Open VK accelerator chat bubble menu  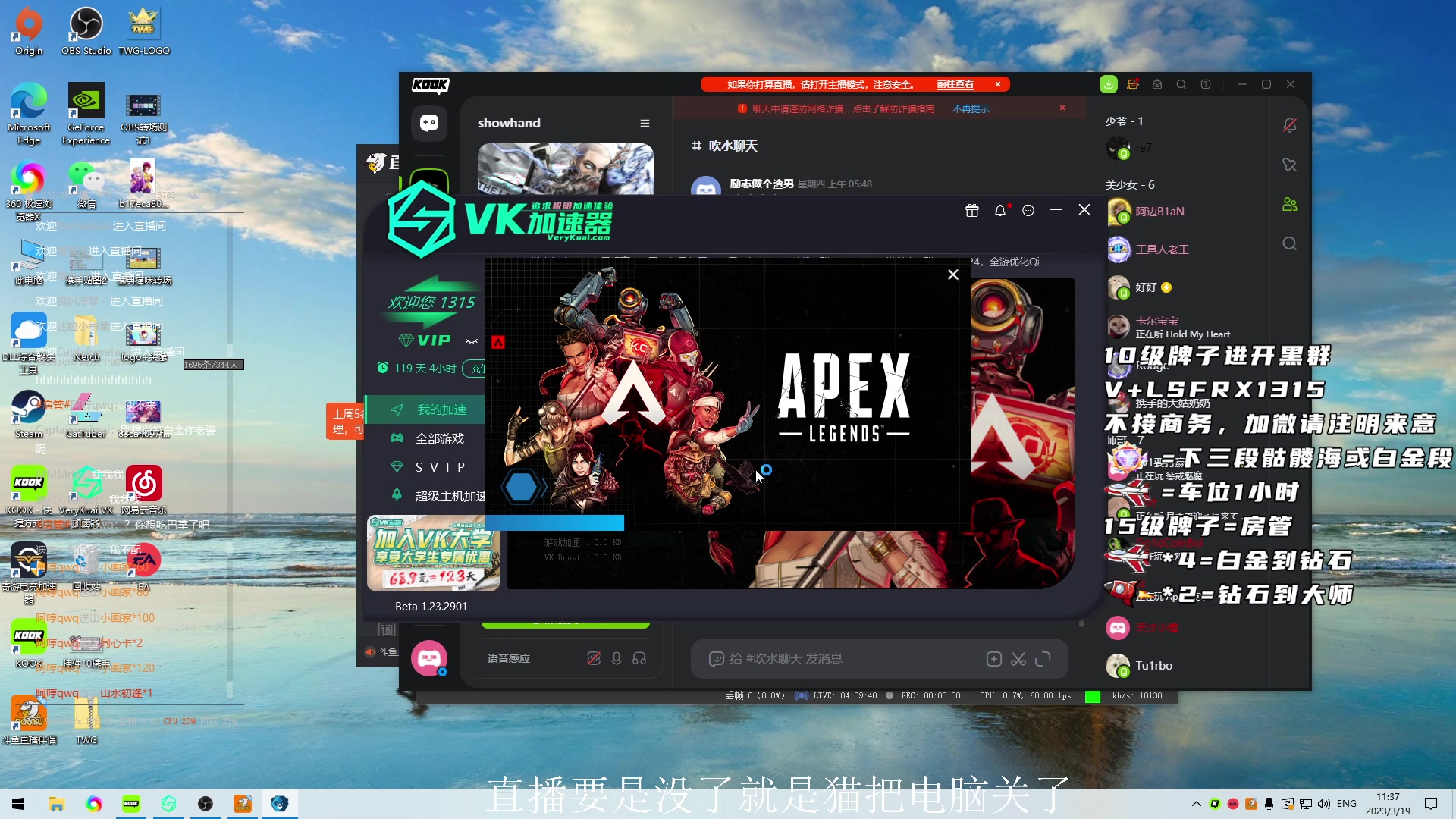point(1028,211)
